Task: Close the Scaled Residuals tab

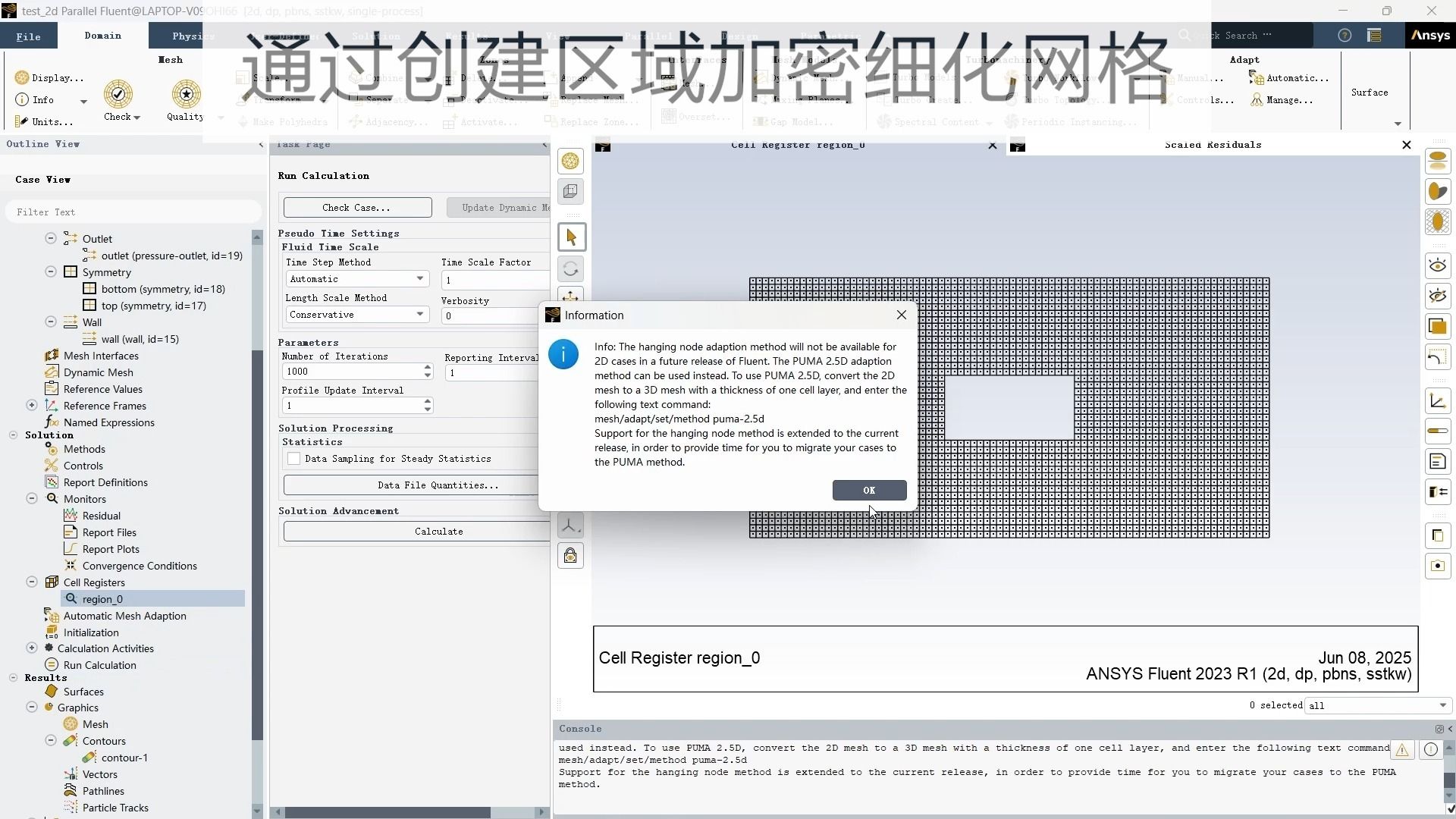Action: [1407, 145]
